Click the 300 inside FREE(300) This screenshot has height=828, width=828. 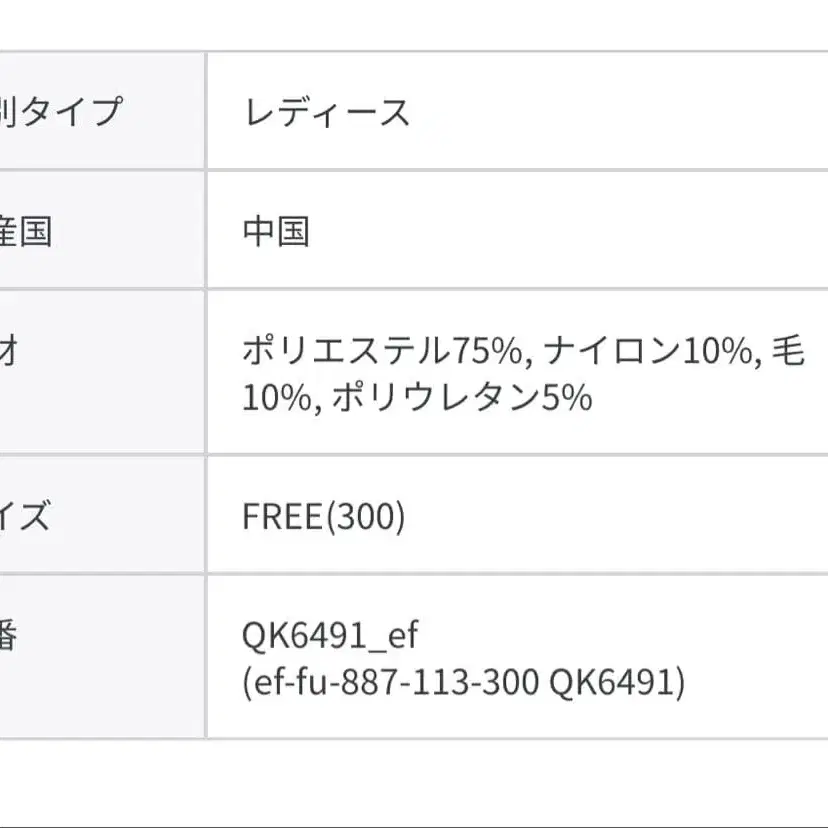point(365,517)
